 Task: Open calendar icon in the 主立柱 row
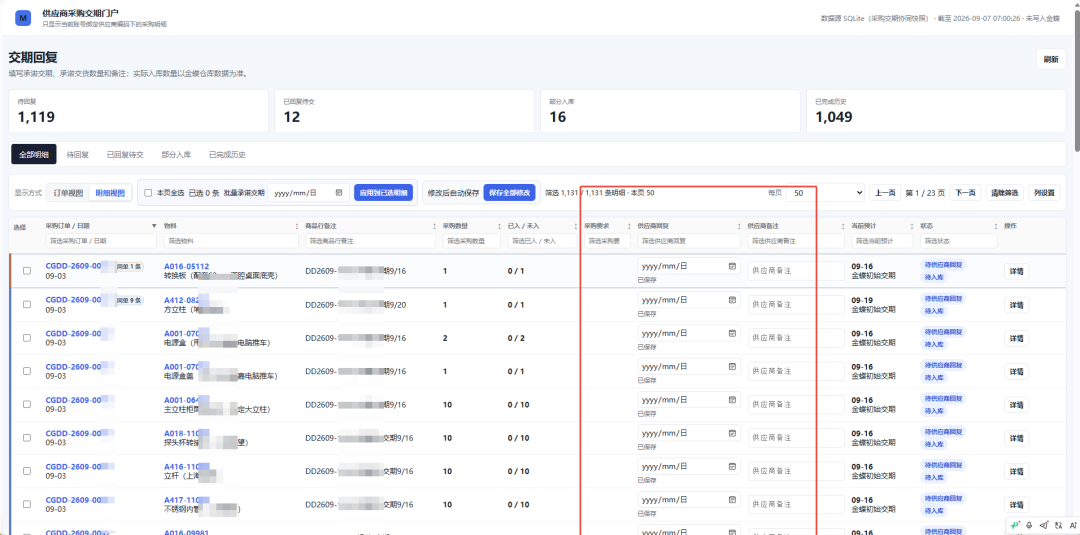(x=732, y=399)
